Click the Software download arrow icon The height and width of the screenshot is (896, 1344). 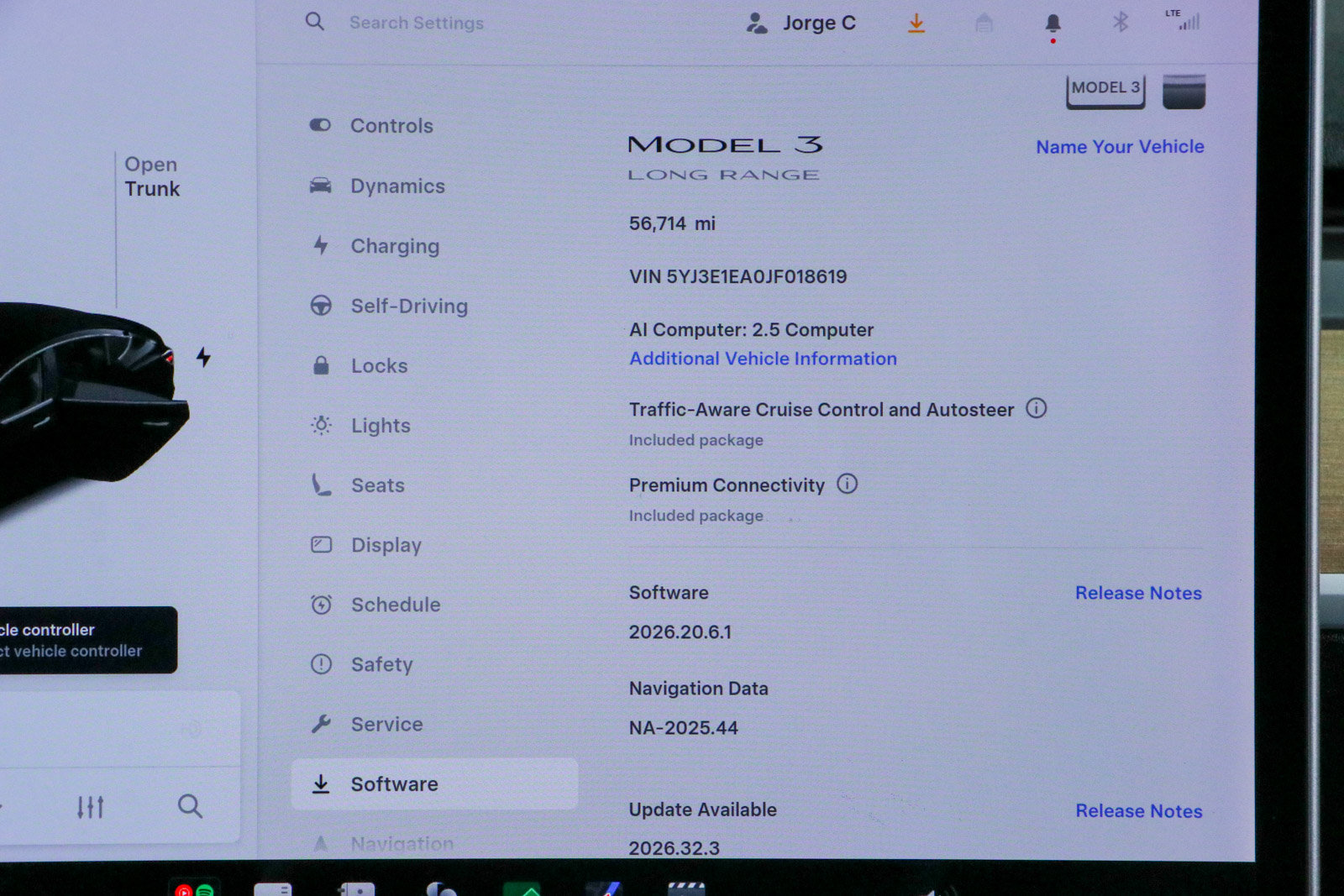point(321,783)
